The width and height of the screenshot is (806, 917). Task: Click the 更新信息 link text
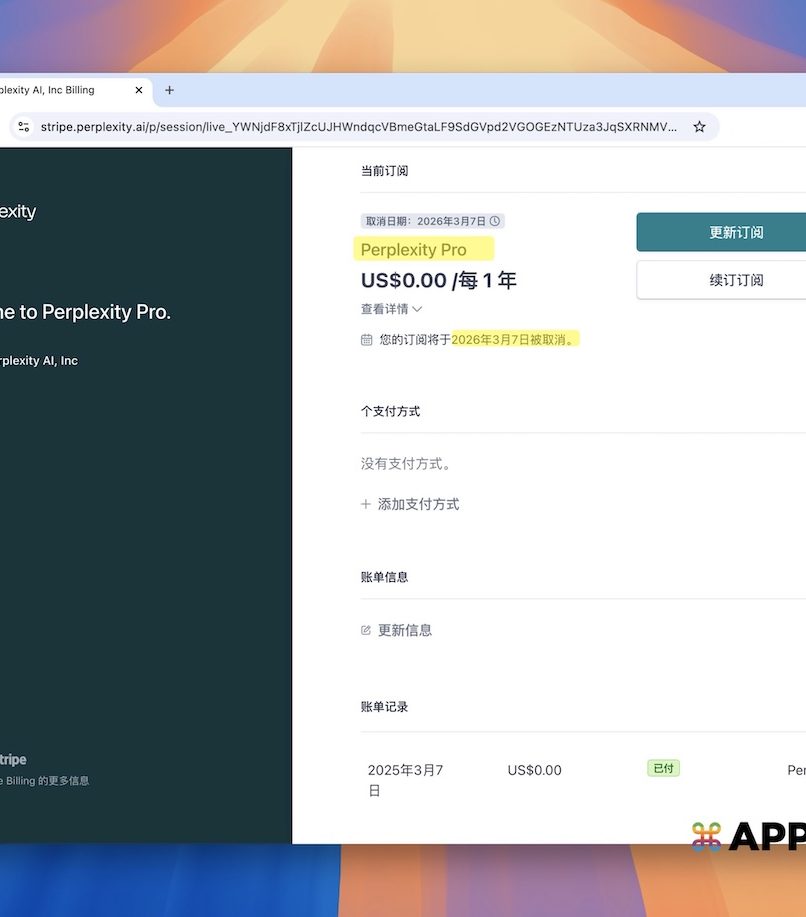pyautogui.click(x=405, y=631)
